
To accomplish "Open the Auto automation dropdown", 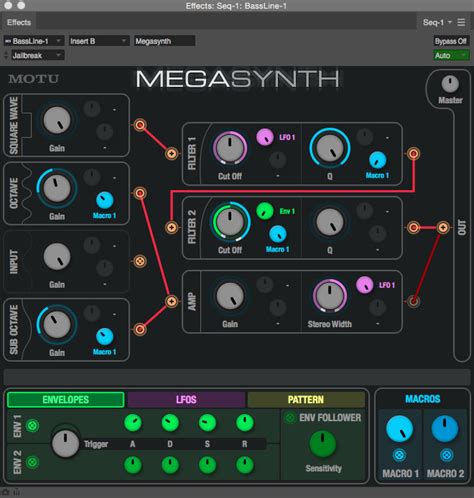I will (x=451, y=55).
